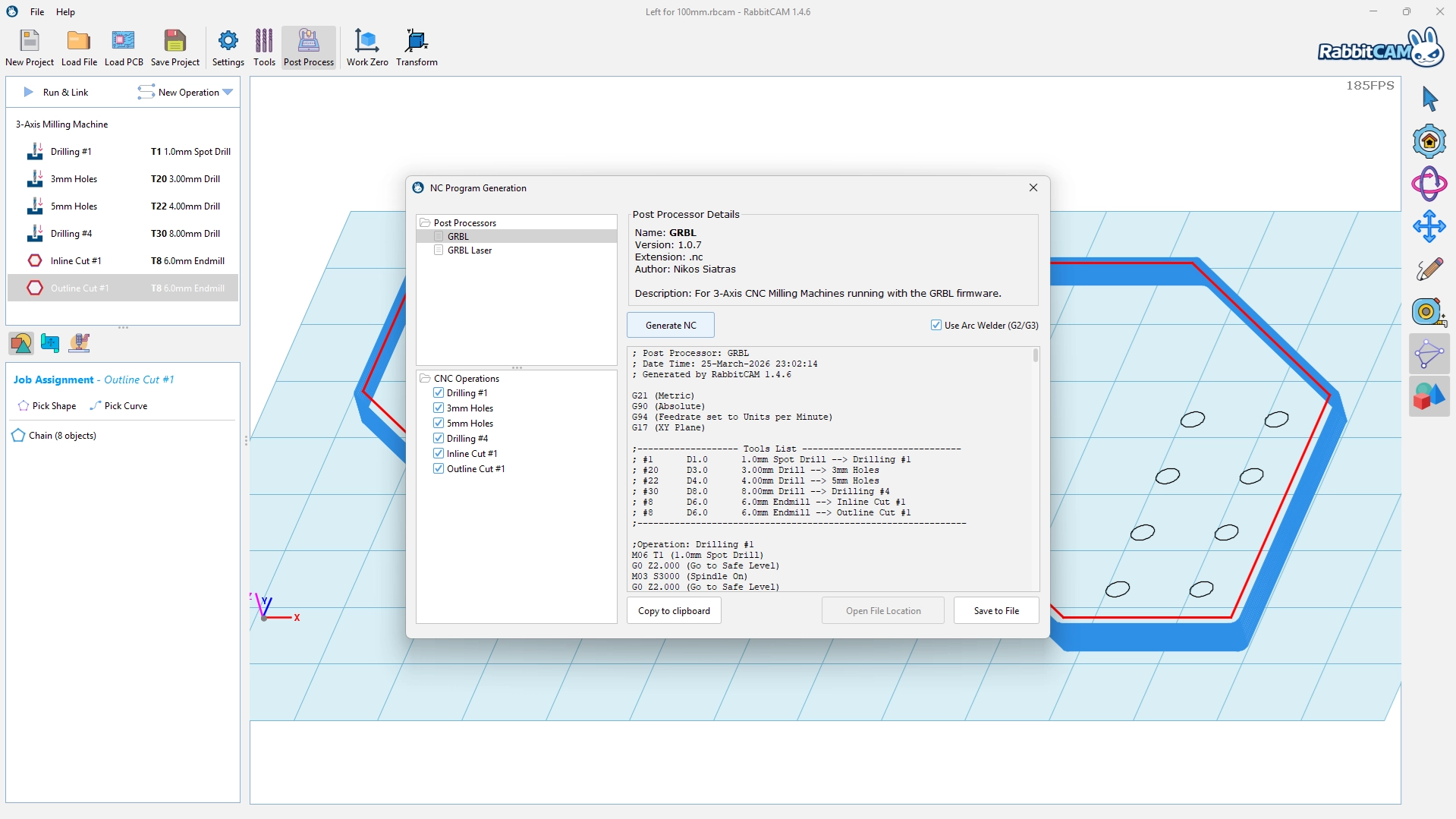
Task: Click the Generate NC button
Action: [x=671, y=326]
